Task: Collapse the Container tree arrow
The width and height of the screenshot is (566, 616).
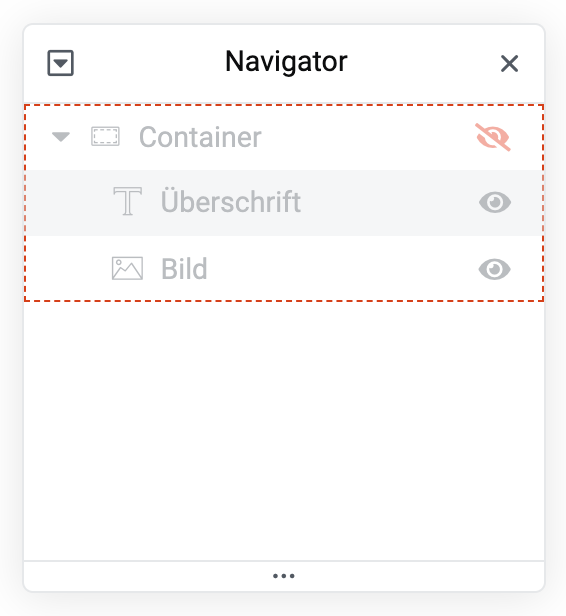Action: (x=61, y=137)
